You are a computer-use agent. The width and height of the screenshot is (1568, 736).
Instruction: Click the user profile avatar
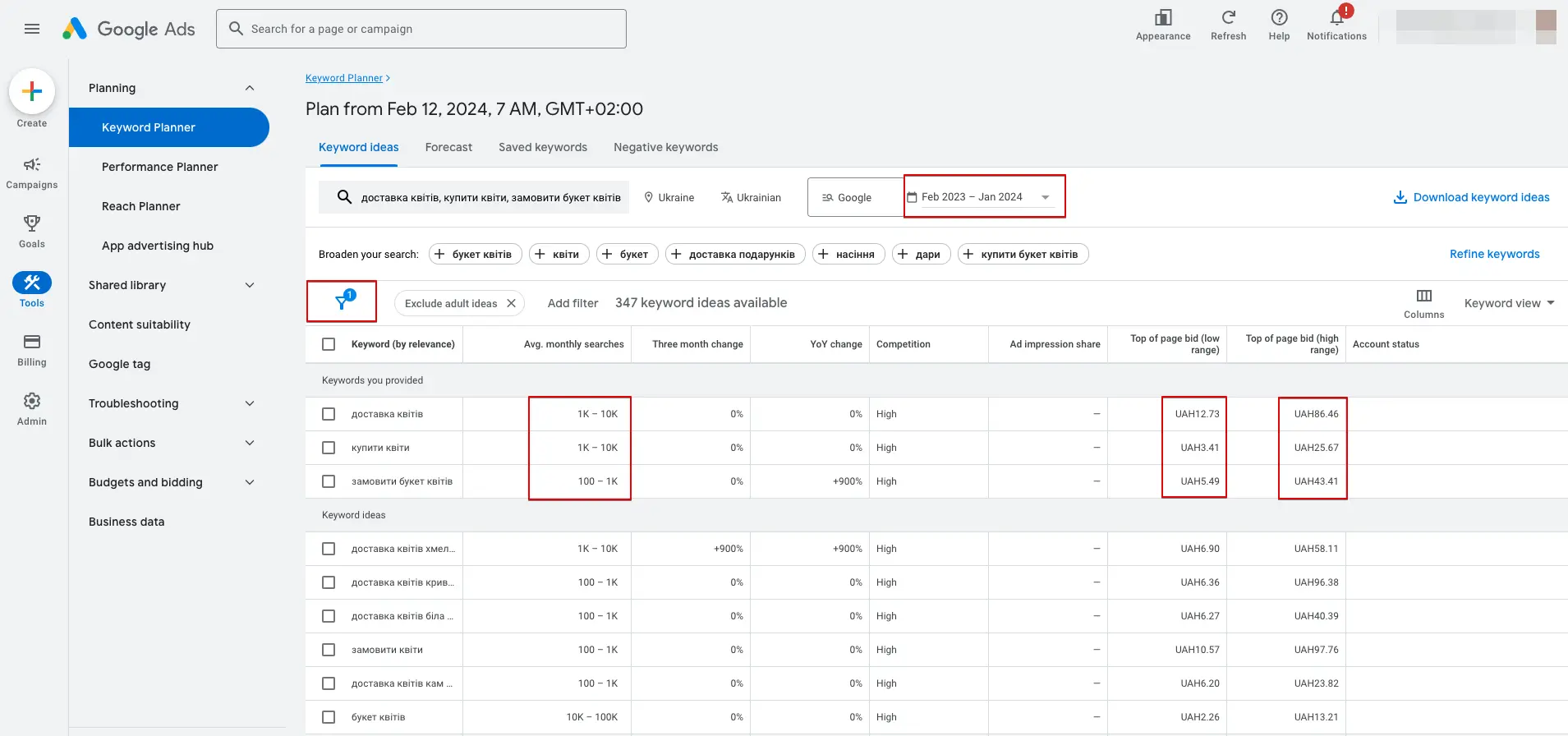(1546, 27)
